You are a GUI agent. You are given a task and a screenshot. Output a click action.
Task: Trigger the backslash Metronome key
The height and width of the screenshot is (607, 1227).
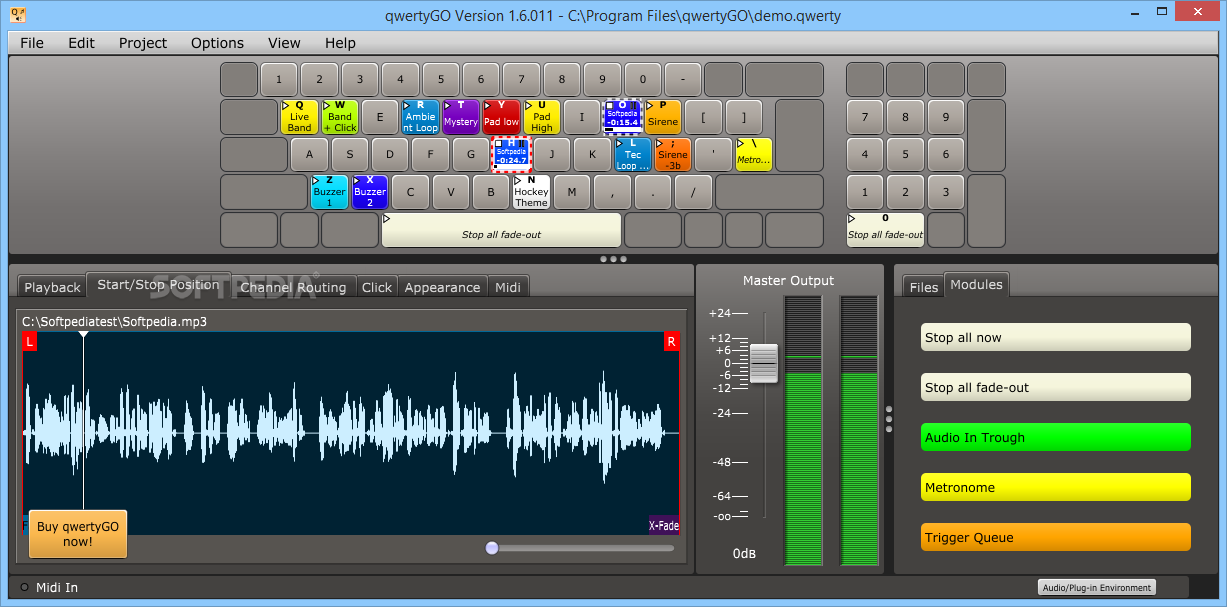pos(754,155)
